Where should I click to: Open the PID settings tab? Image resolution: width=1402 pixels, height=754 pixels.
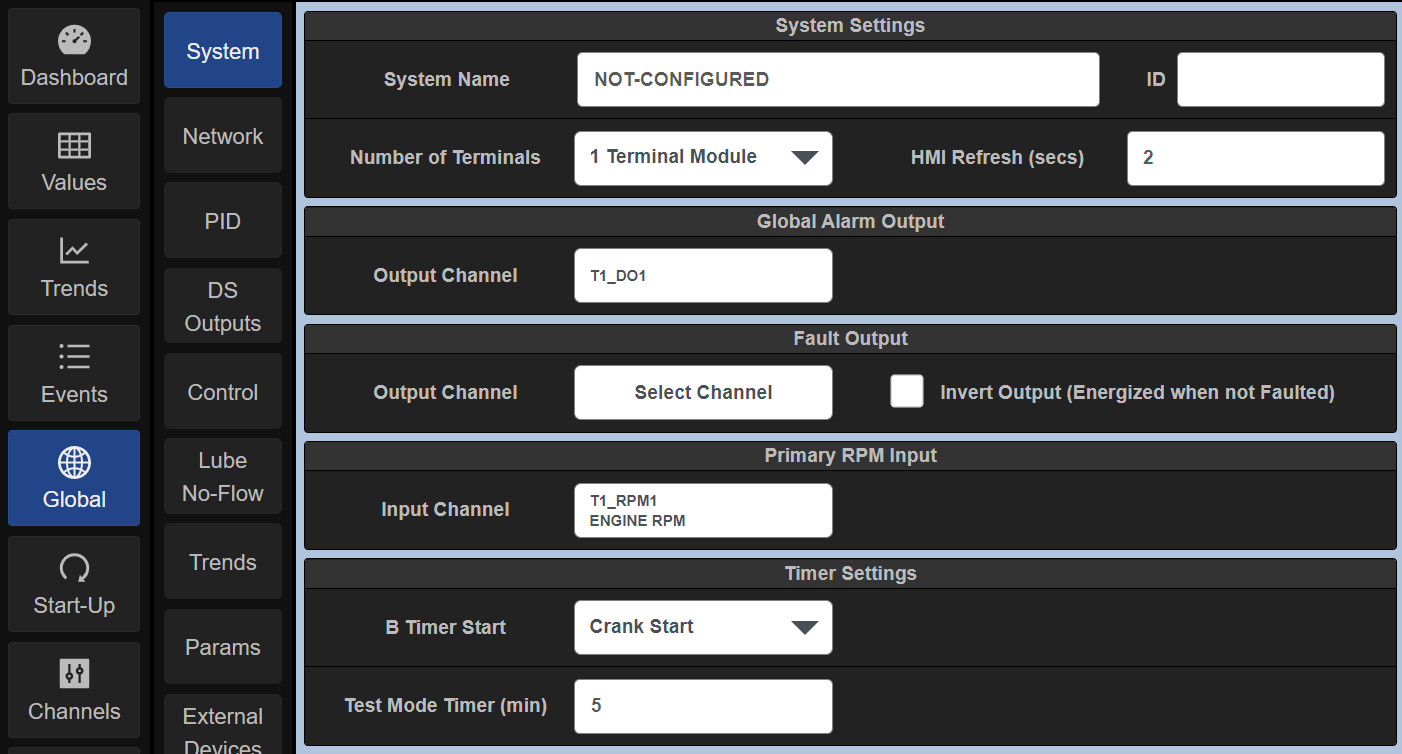pos(222,221)
